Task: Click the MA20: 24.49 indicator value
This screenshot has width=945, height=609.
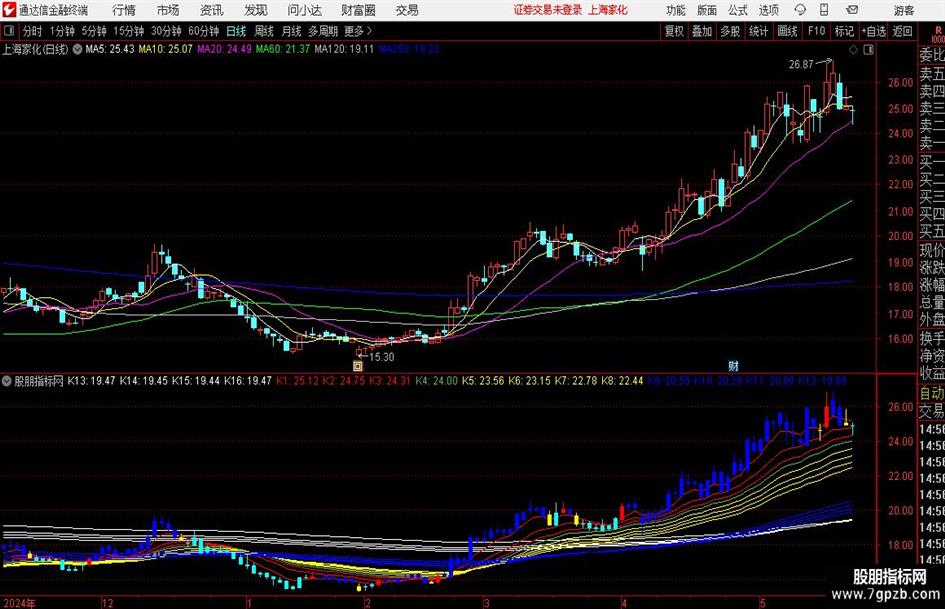Action: point(224,49)
